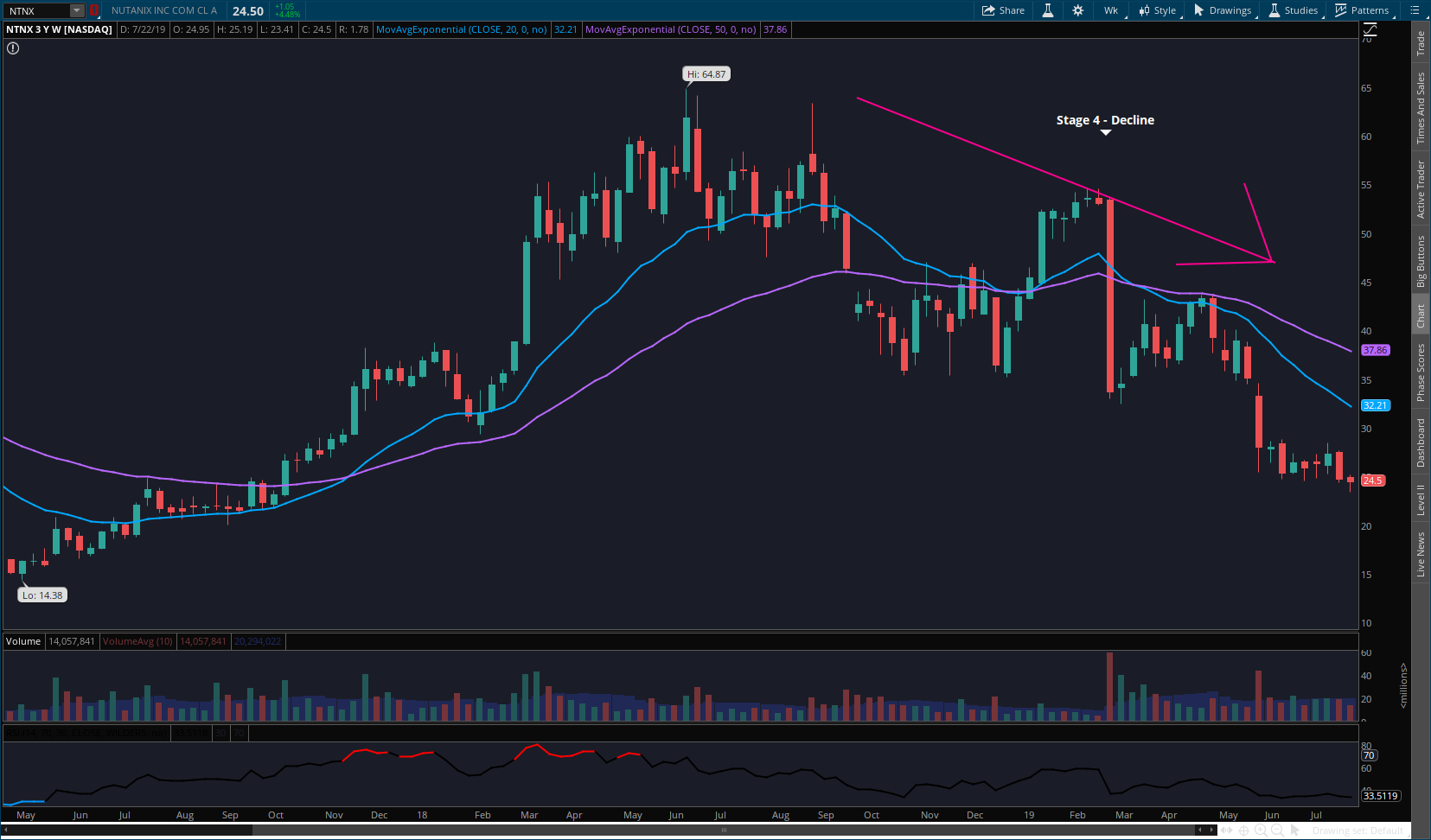Screen dimensions: 1431x840
Task: Click the Share icon button
Action: click(x=1003, y=10)
